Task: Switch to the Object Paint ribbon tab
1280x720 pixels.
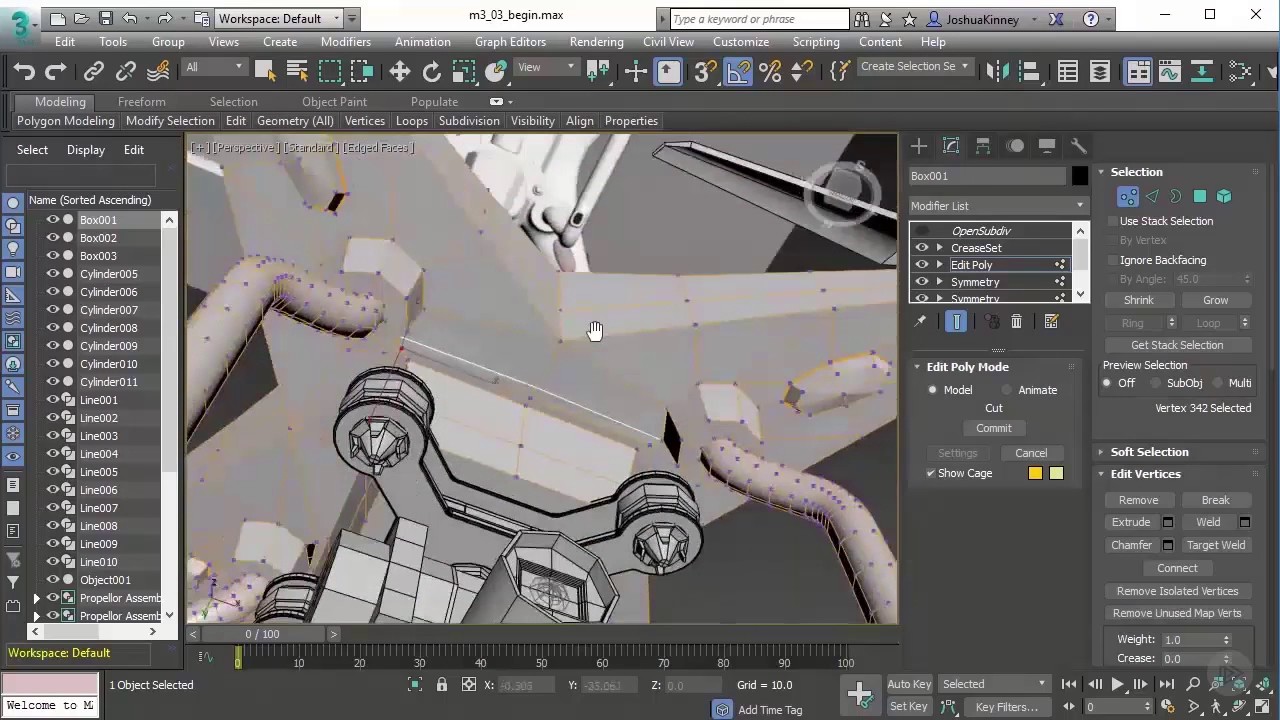Action: pos(334,102)
